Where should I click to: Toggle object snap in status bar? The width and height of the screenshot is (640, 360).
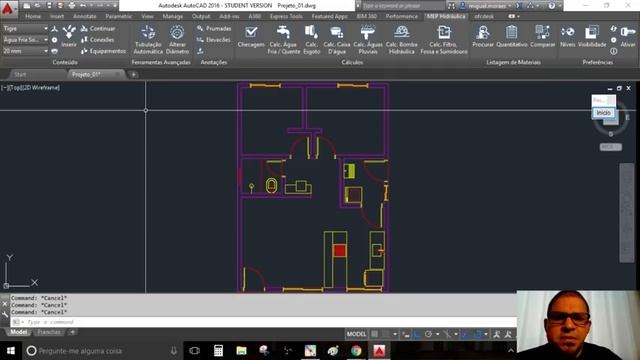point(477,334)
